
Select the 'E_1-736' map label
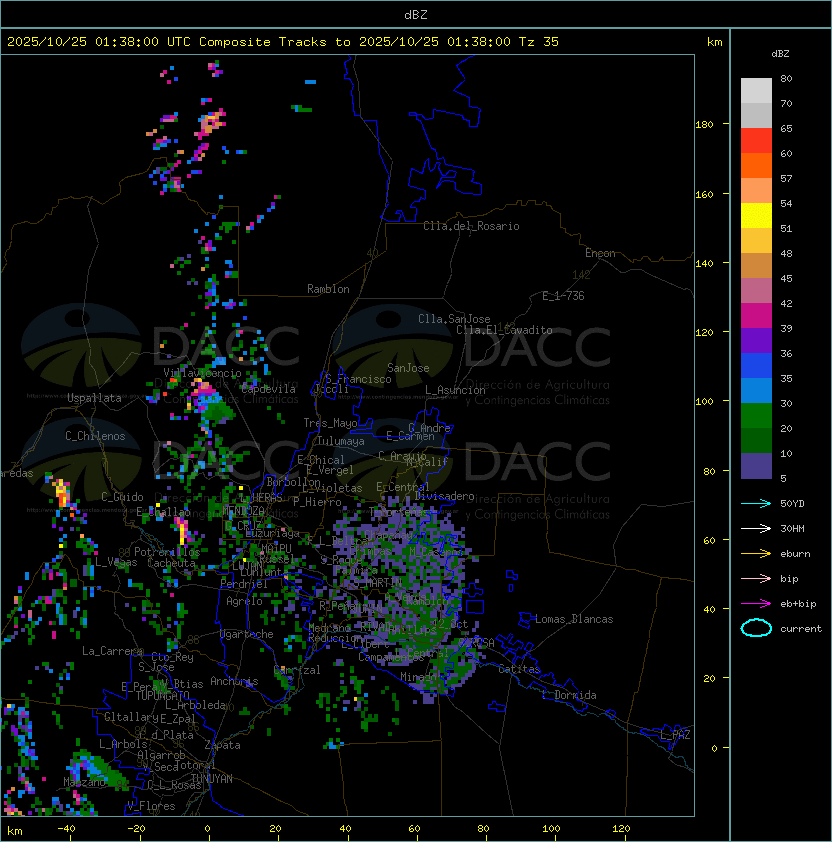(563, 296)
